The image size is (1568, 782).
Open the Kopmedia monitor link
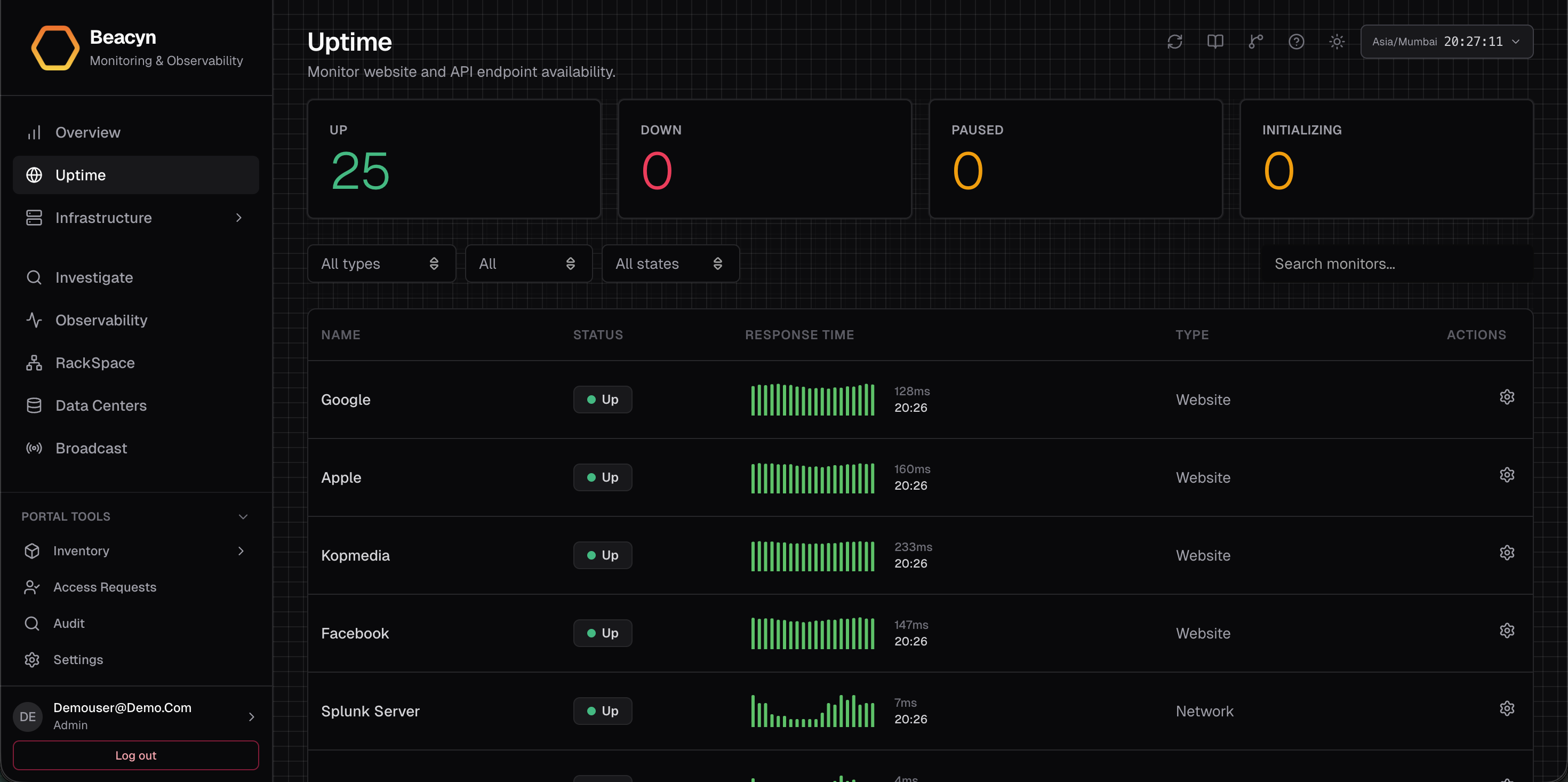(356, 555)
